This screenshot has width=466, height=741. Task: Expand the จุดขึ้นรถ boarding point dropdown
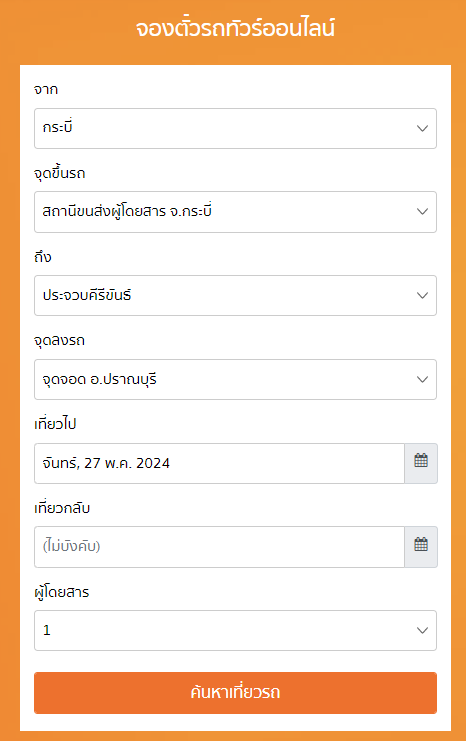(235, 212)
